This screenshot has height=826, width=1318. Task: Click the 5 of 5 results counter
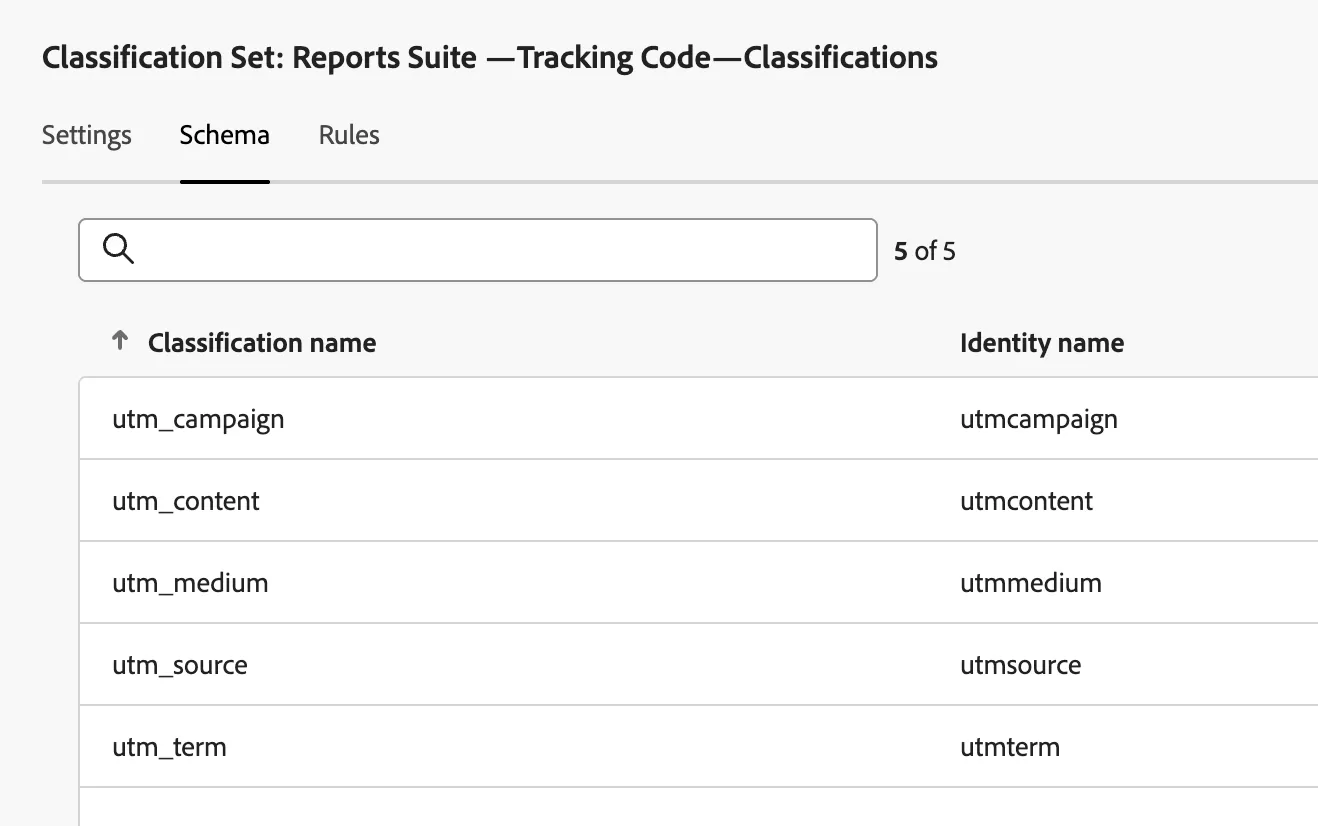coord(923,251)
